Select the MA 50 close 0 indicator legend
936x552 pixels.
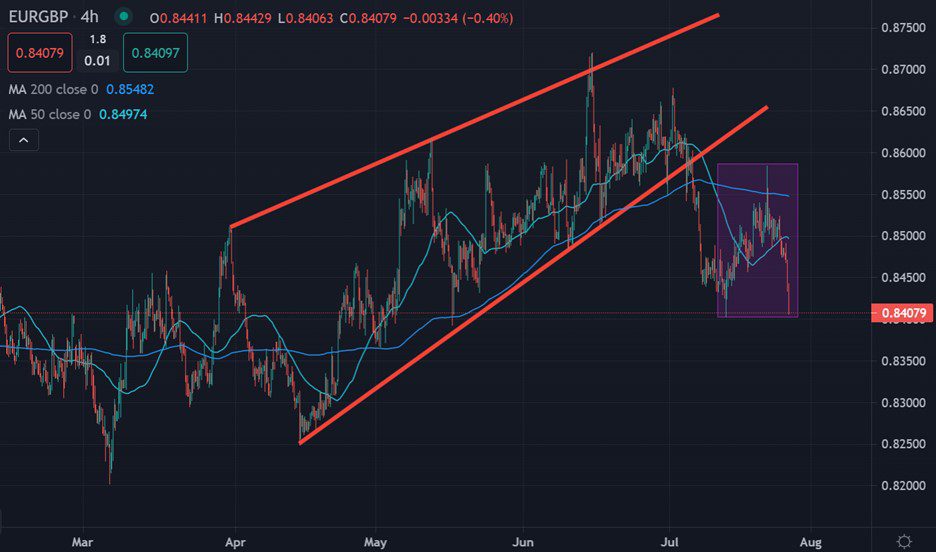(x=50, y=114)
